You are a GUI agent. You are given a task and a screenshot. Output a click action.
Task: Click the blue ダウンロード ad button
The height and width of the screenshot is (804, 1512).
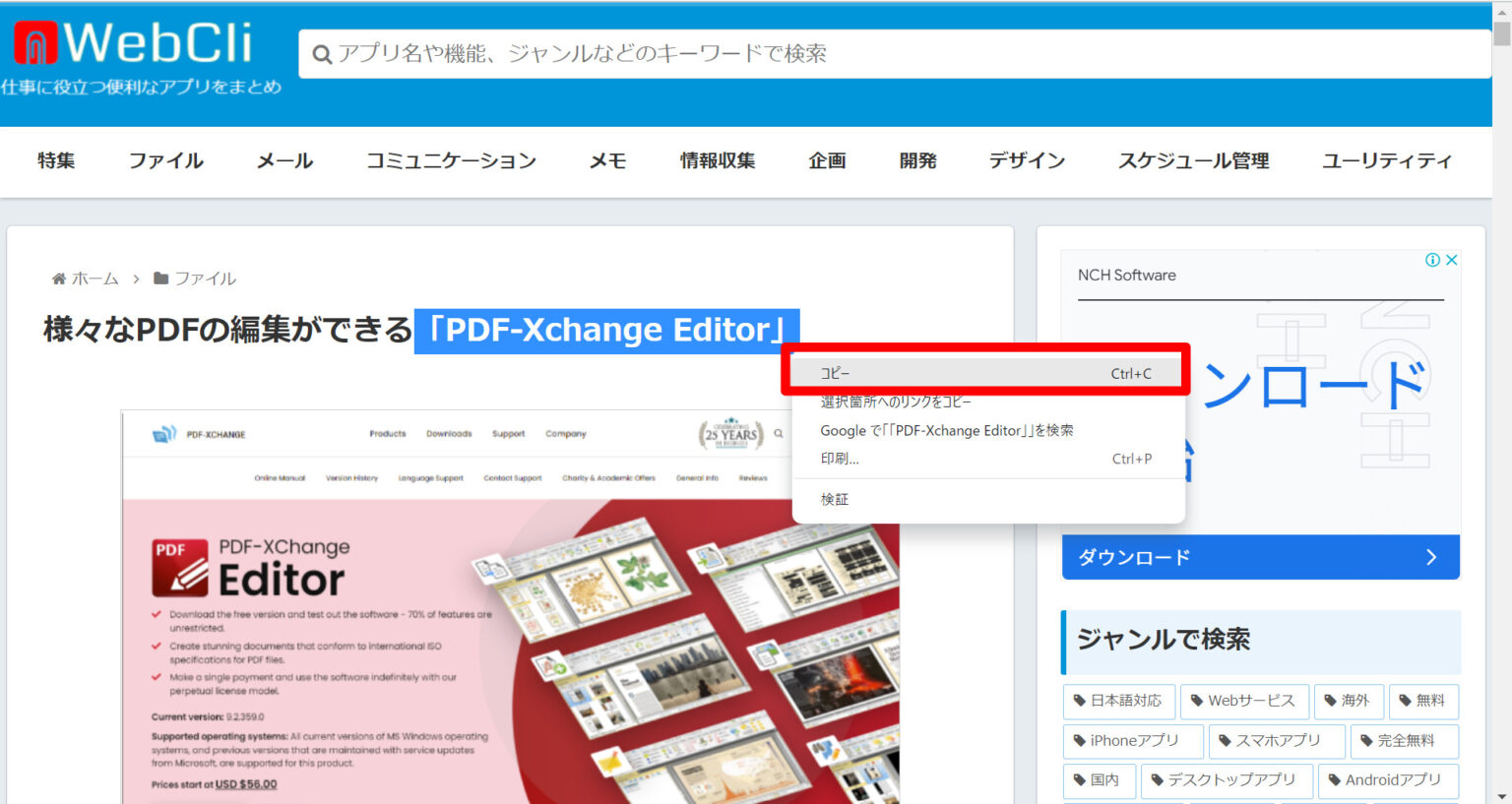point(1260,557)
